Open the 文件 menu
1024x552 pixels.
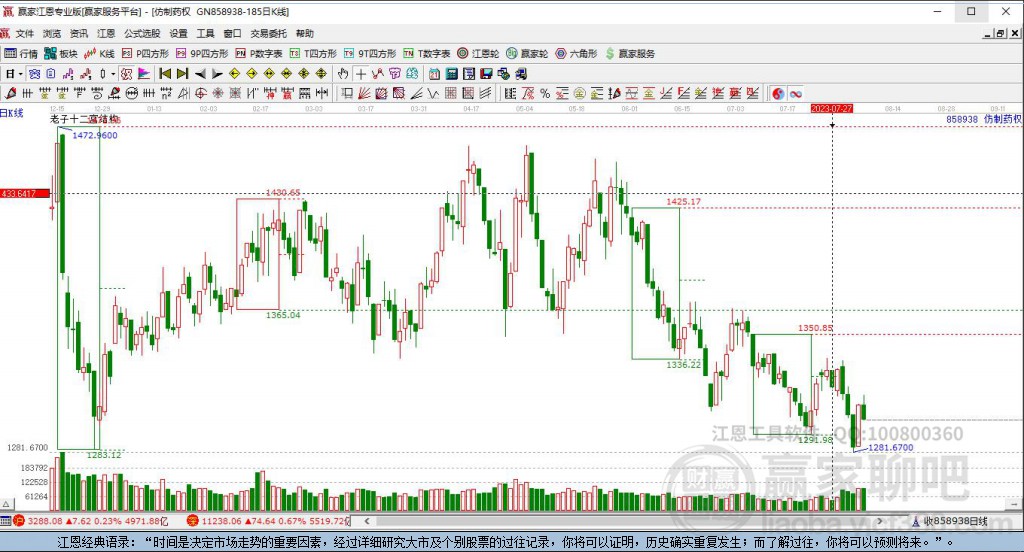[25, 33]
